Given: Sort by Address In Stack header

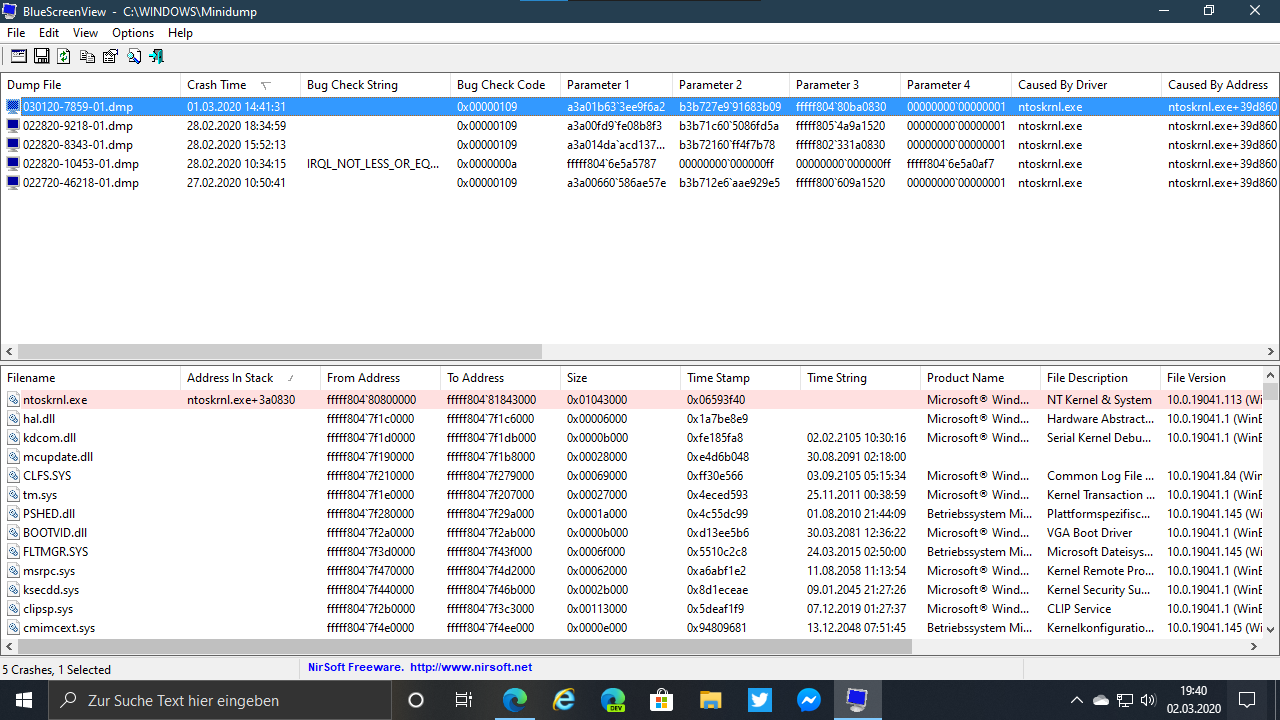Looking at the screenshot, I should 250,378.
